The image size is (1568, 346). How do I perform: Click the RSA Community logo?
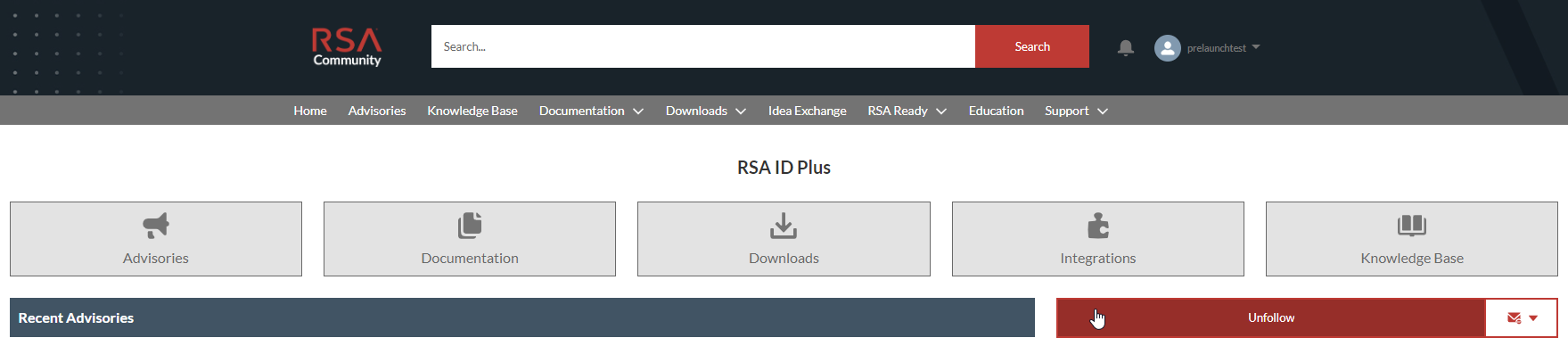[x=347, y=47]
